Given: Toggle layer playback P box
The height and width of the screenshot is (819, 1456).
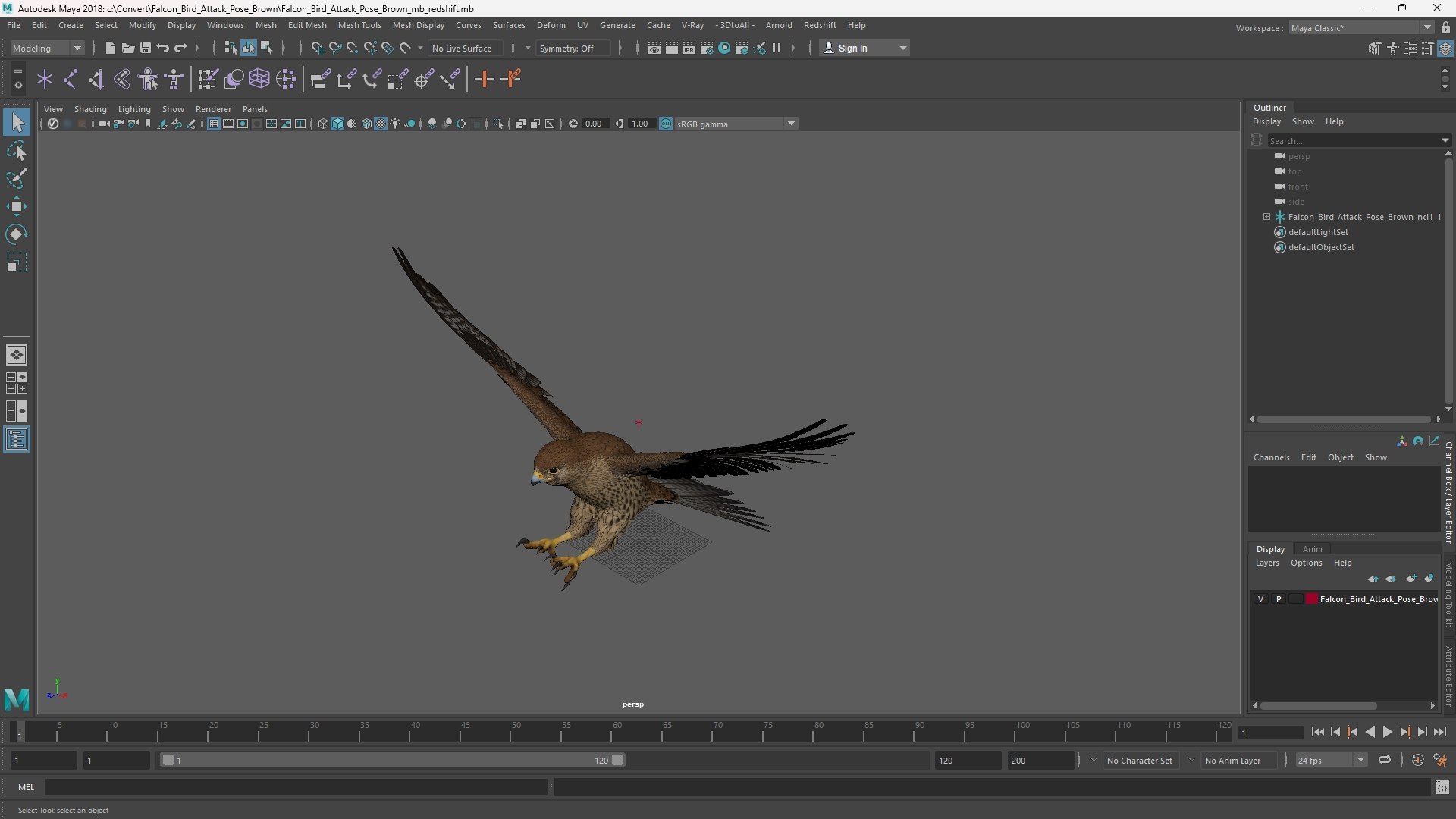Looking at the screenshot, I should click(1279, 599).
